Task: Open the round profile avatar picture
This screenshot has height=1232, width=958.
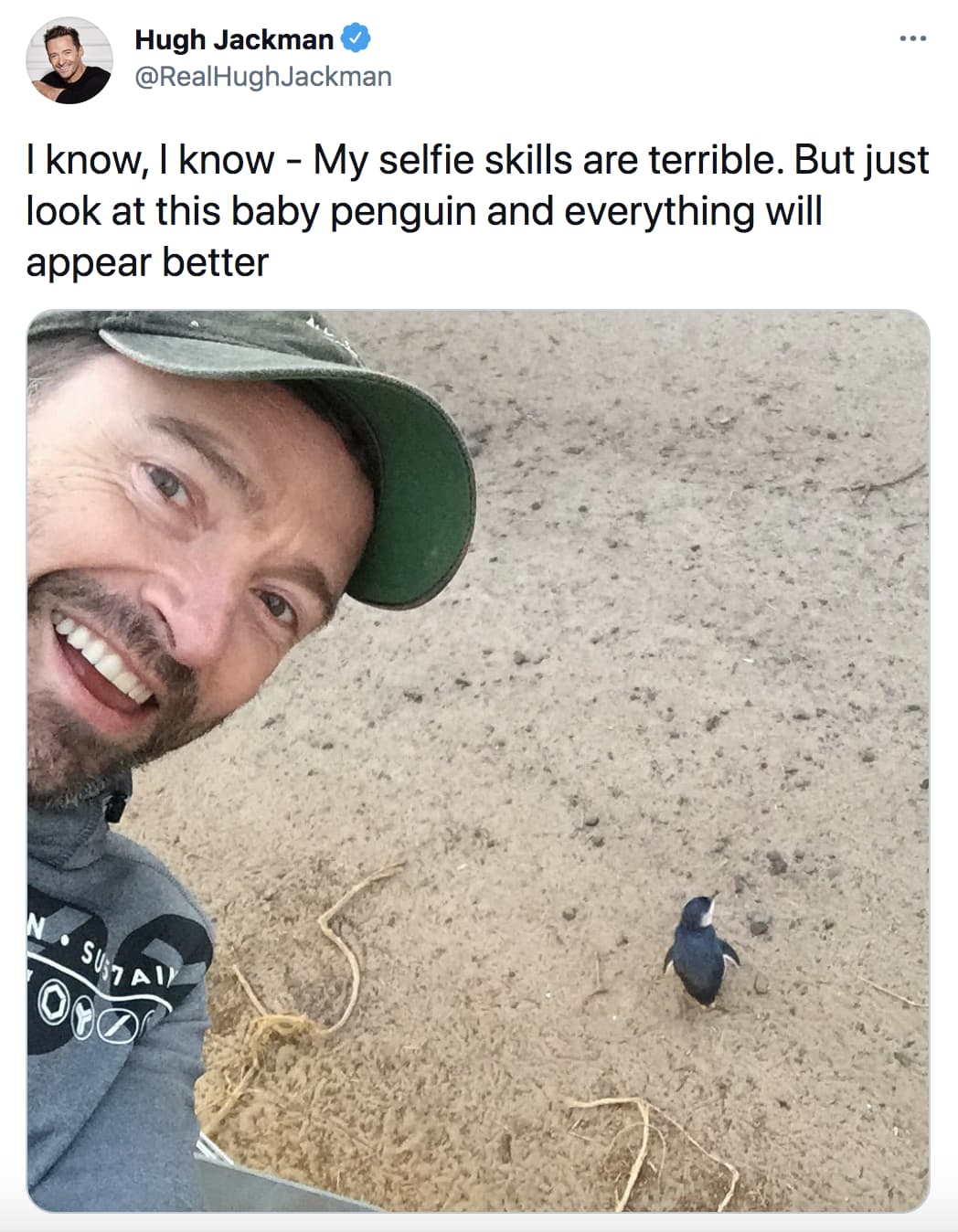Action: click(x=69, y=60)
